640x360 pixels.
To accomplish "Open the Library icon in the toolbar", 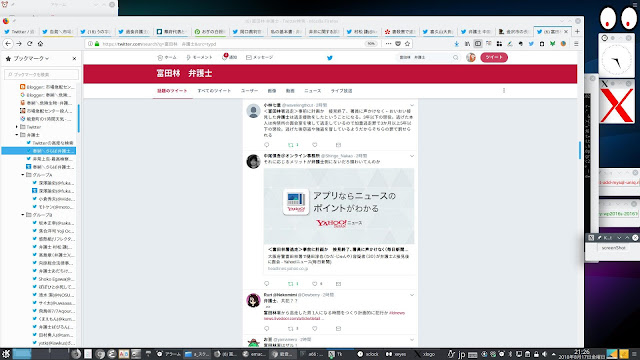I will click(467, 44).
